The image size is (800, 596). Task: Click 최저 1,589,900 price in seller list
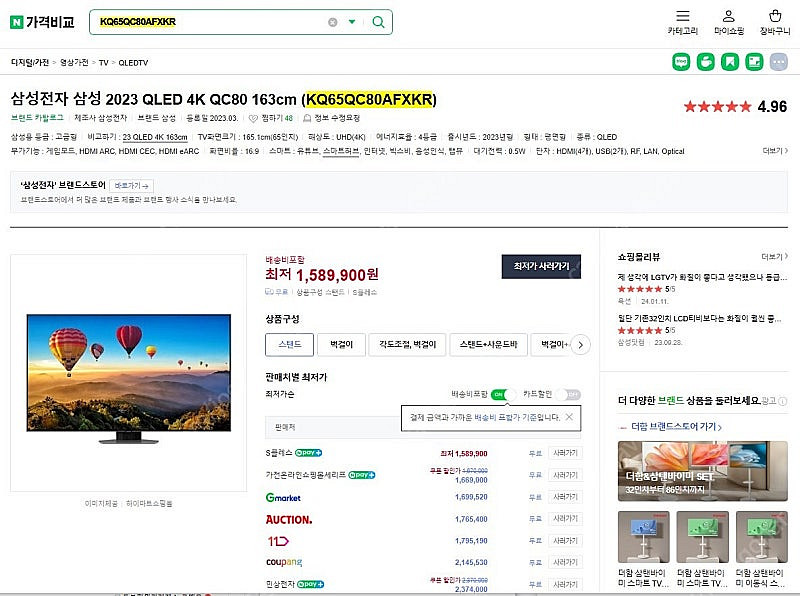(x=464, y=453)
